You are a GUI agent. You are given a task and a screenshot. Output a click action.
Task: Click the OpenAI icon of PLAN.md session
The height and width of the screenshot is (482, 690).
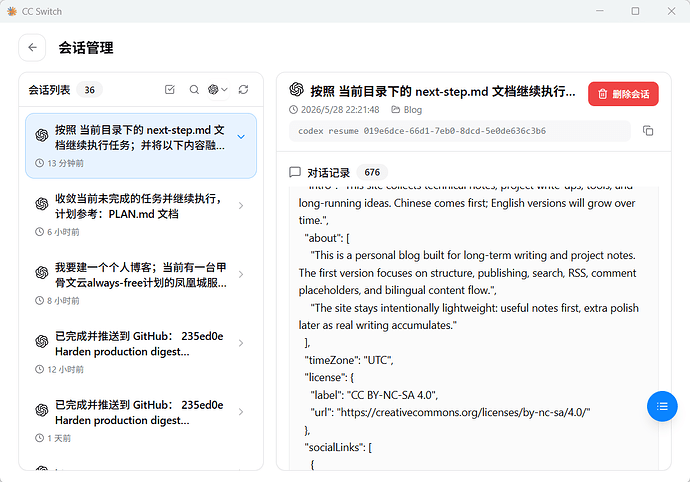(x=42, y=204)
